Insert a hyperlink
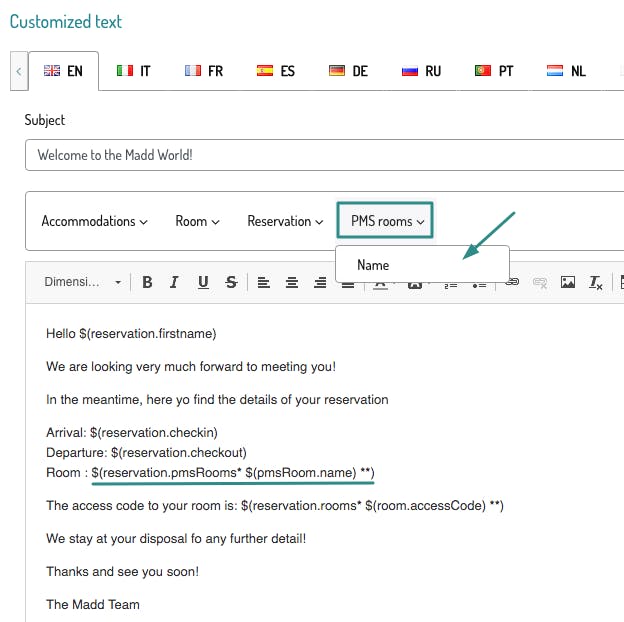The height and width of the screenshot is (622, 624). [x=512, y=283]
